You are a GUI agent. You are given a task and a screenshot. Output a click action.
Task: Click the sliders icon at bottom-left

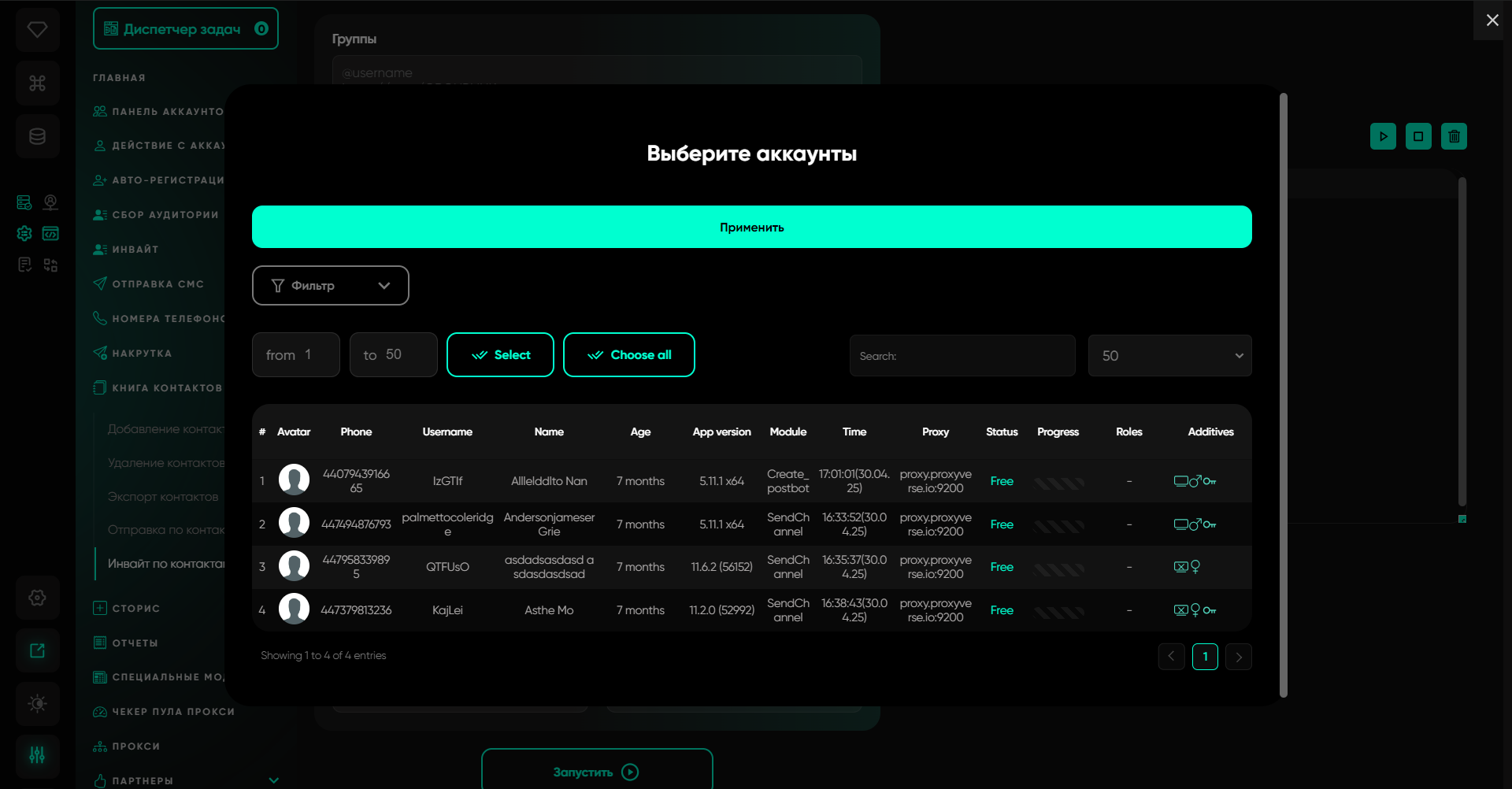coord(37,756)
